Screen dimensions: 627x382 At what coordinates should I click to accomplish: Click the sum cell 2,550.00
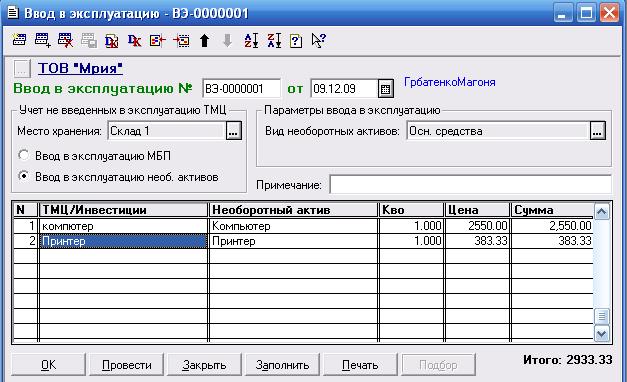(552, 226)
